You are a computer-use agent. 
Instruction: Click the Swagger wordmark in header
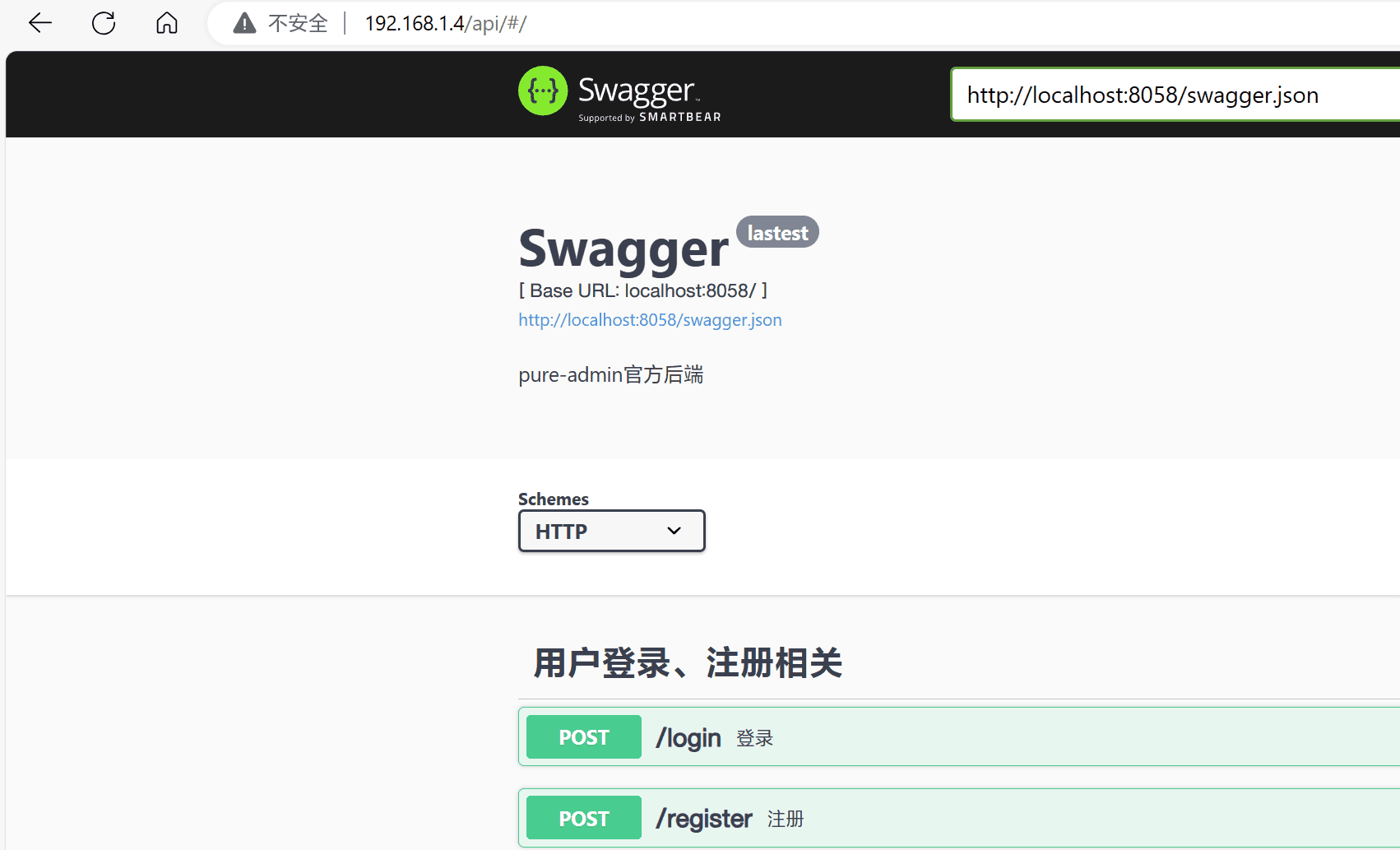click(x=637, y=91)
